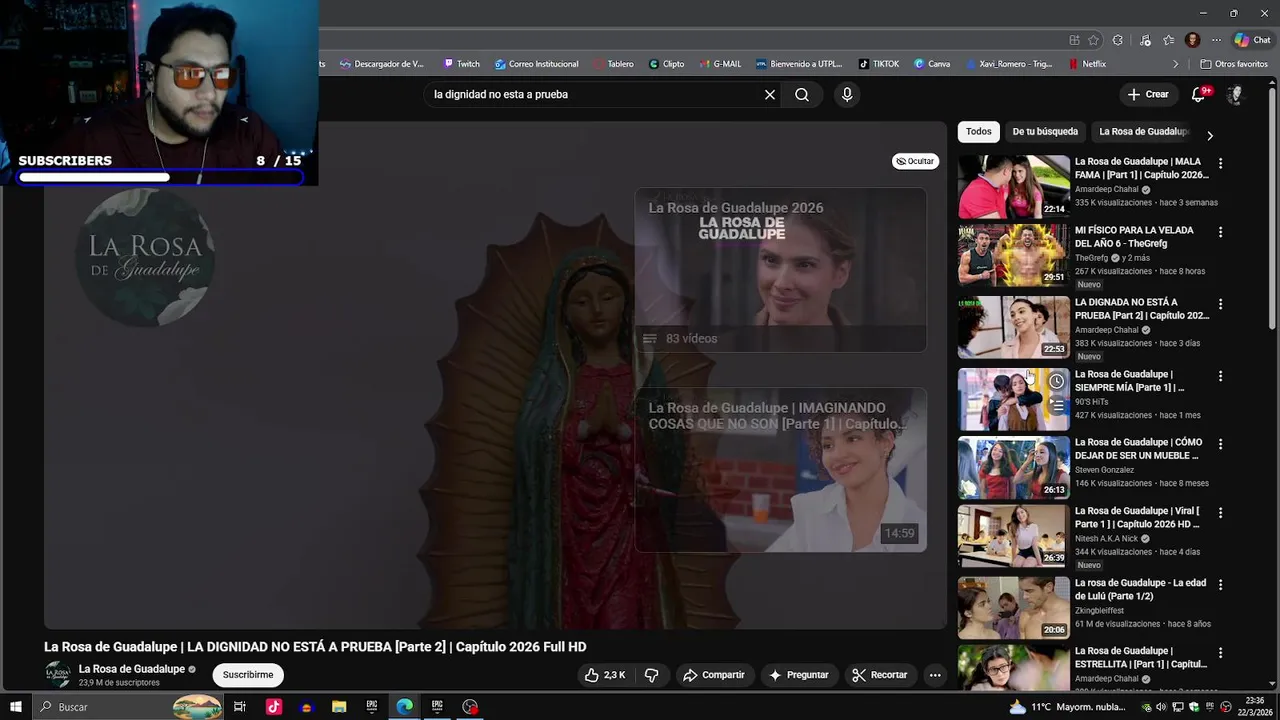This screenshot has height=720, width=1280.
Task: Open options for MALA FAMA video
Action: tap(1220, 163)
